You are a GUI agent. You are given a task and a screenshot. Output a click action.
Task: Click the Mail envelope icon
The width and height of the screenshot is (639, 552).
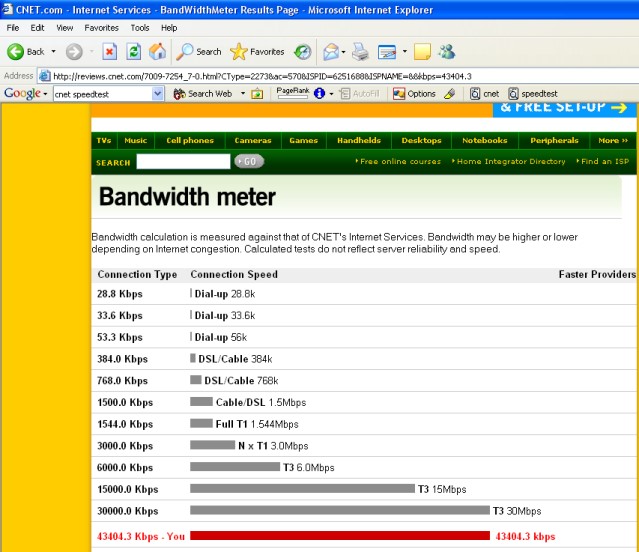331,52
